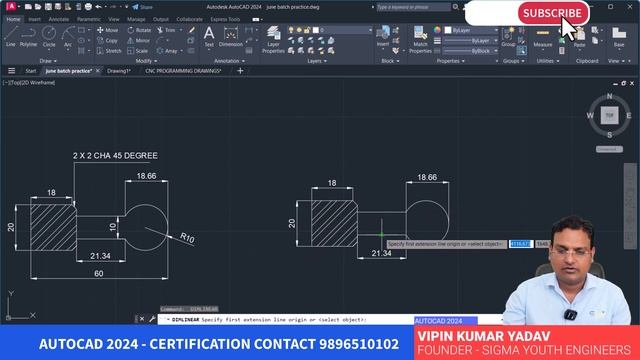Activate the Rotate command
Image resolution: width=640 pixels, height=360 pixels.
[139, 30]
